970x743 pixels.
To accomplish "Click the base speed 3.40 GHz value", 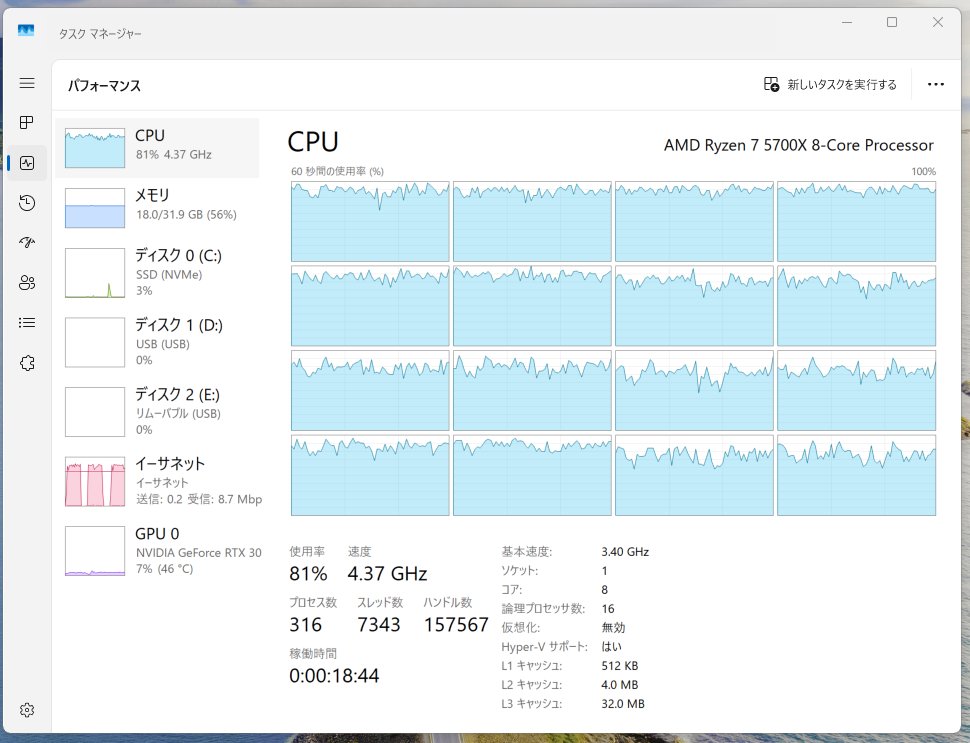I will coord(625,552).
